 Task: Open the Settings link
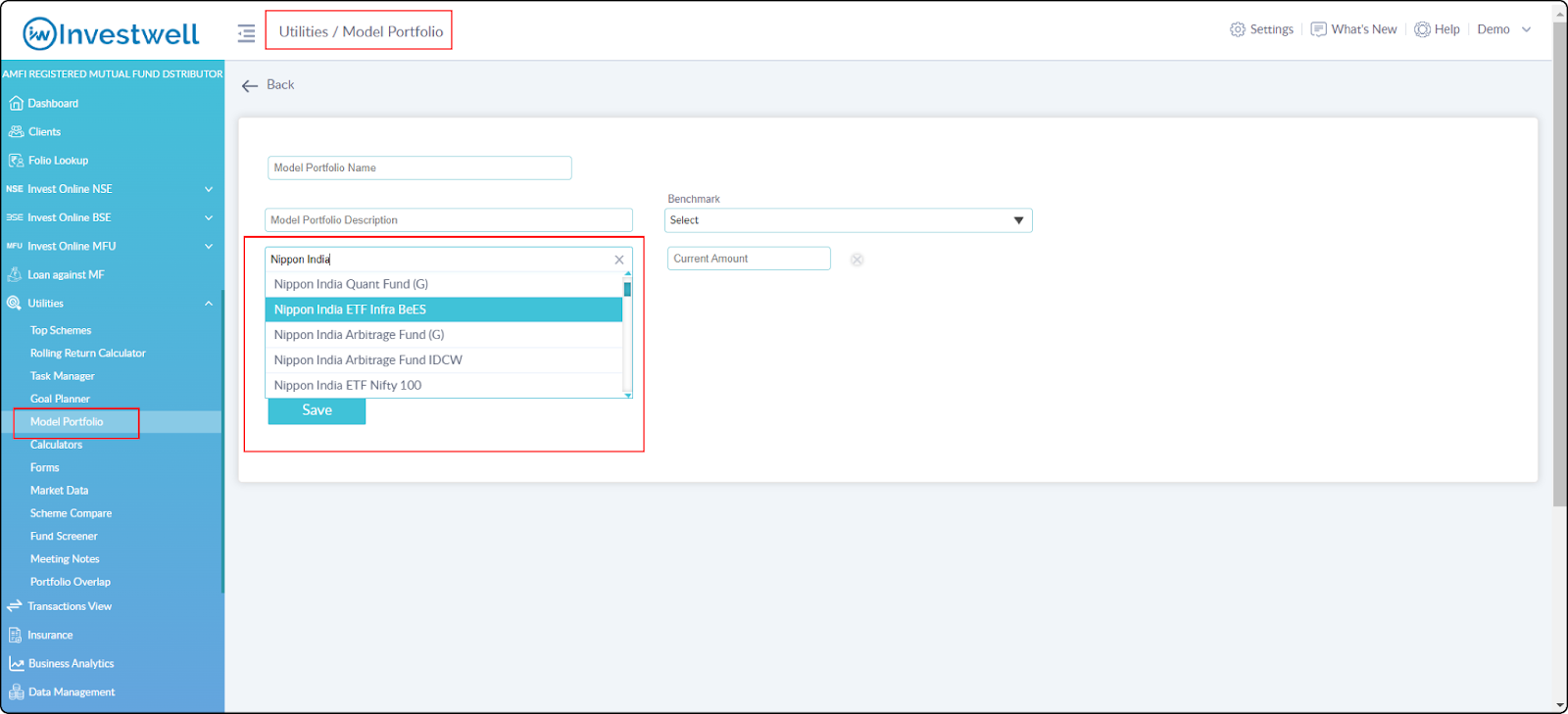click(1272, 29)
